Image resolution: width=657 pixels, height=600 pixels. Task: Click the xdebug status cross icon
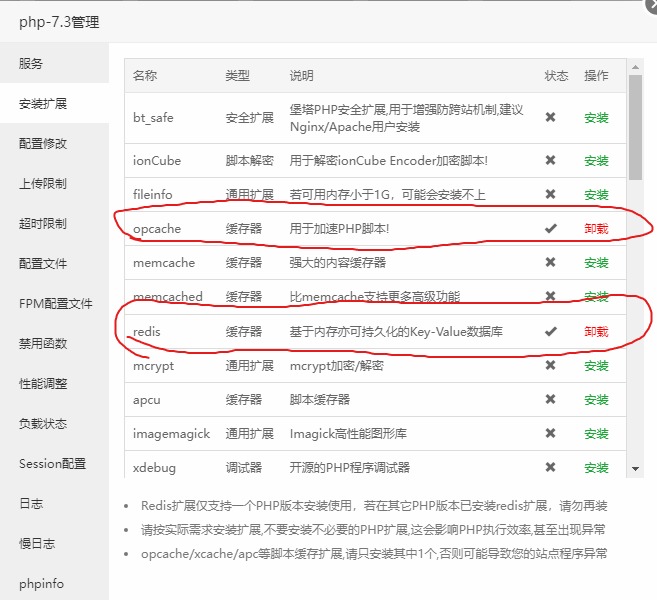point(551,467)
